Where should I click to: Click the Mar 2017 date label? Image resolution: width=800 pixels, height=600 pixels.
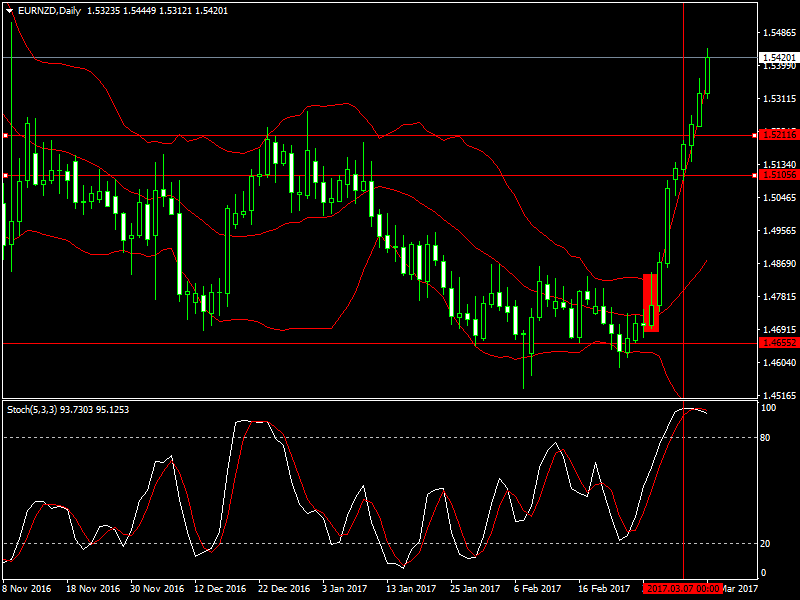[x=741, y=589]
